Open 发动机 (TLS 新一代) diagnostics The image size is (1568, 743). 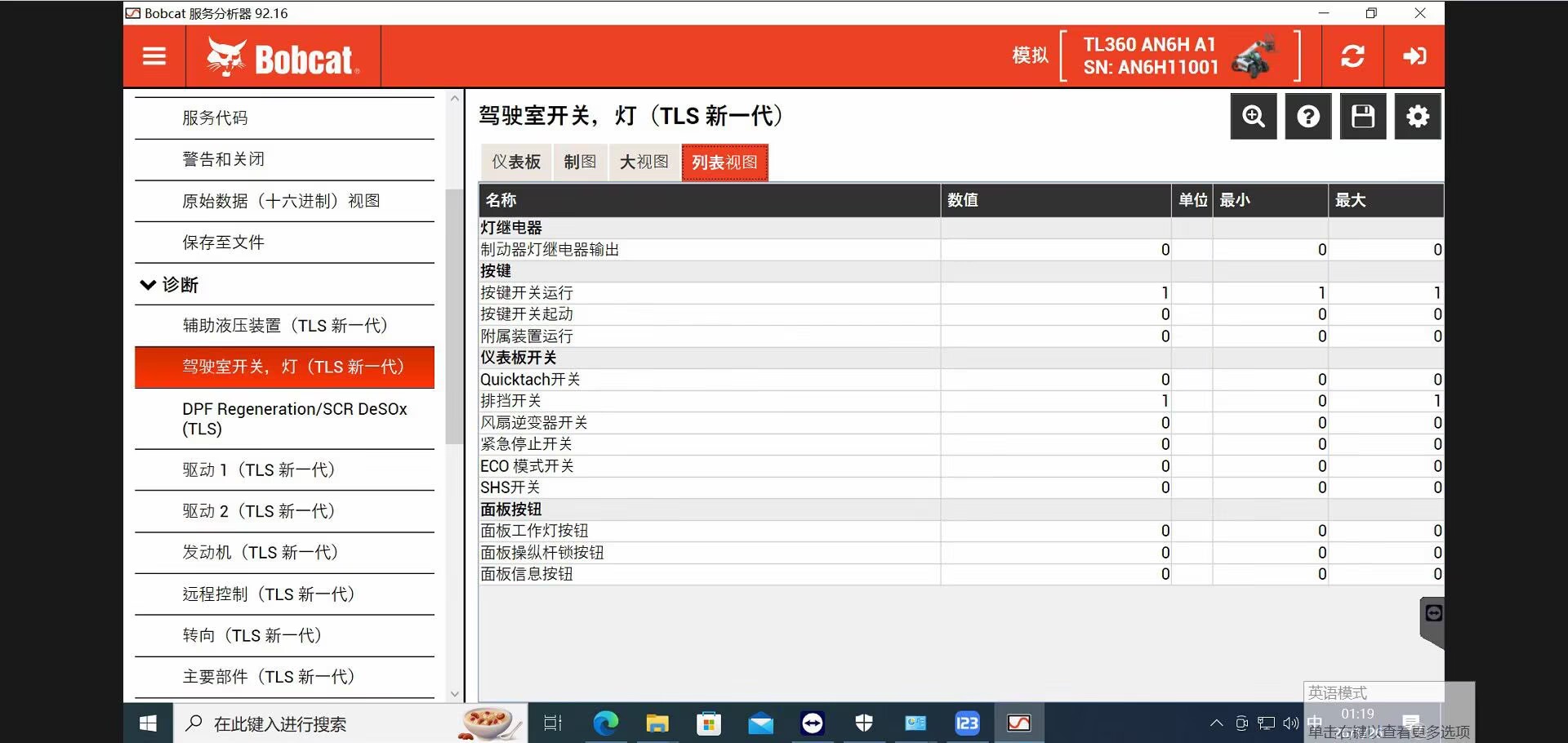pyautogui.click(x=260, y=553)
